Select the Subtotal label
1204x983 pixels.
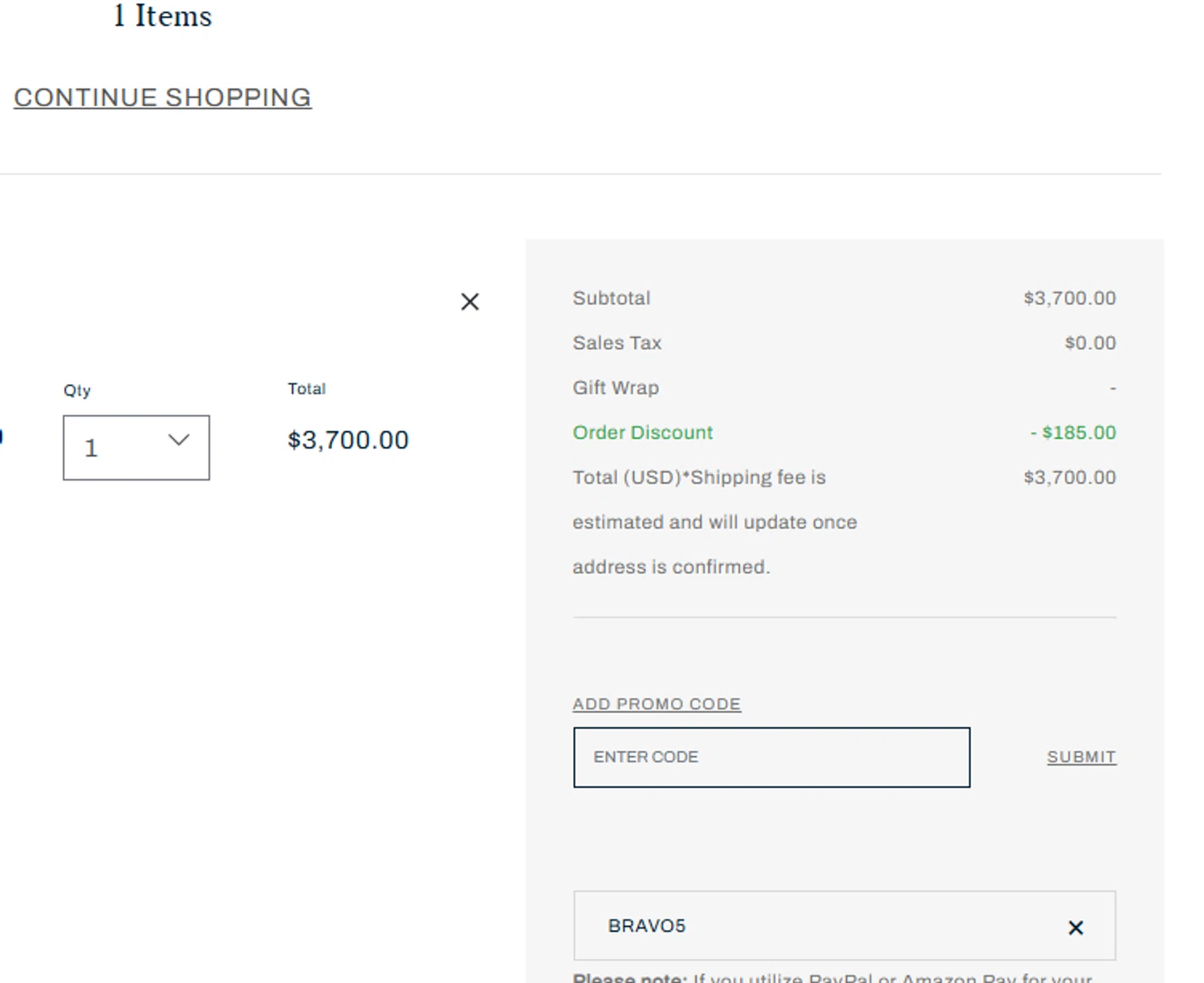(612, 298)
